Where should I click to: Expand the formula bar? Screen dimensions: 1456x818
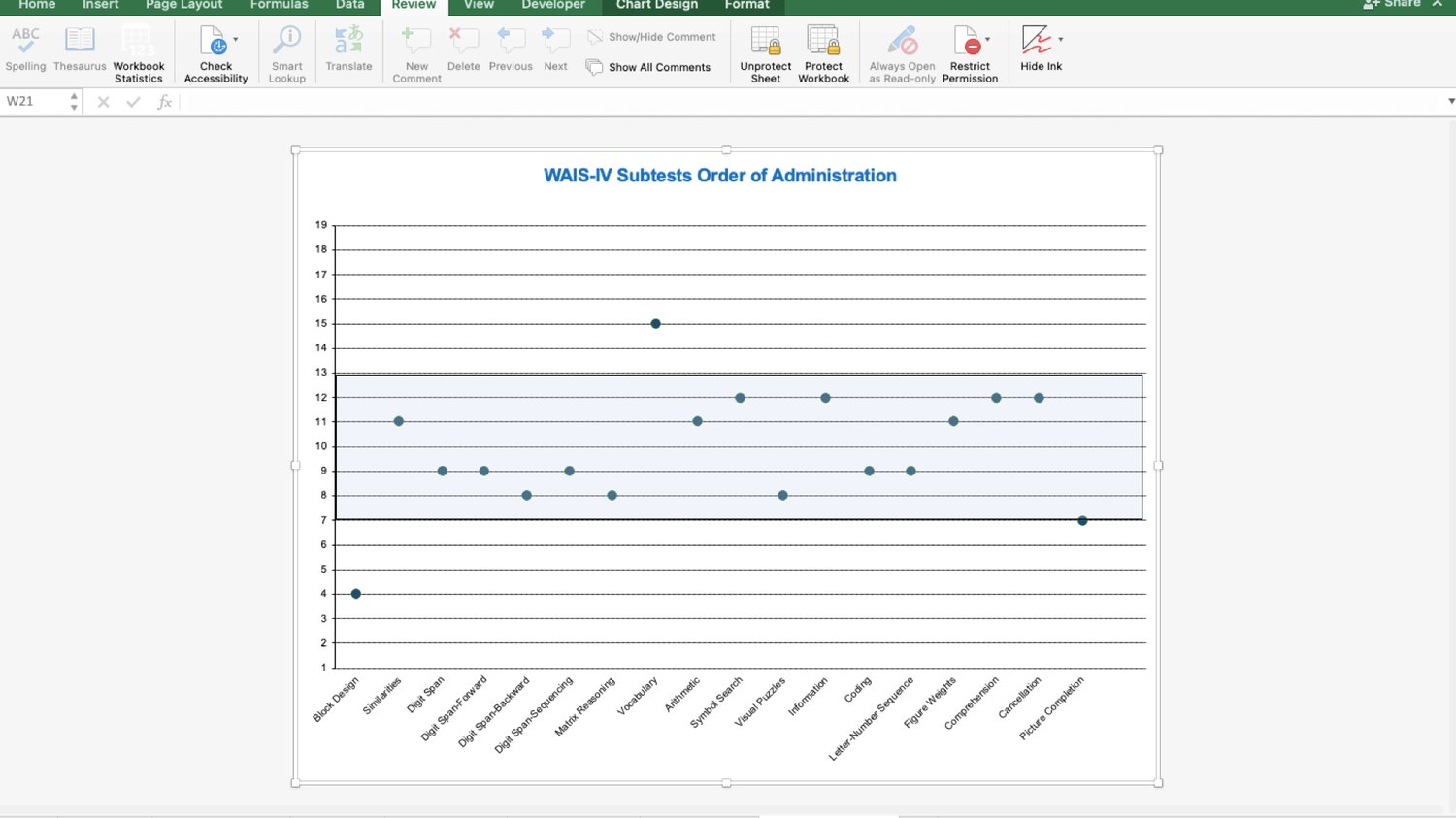coord(1451,101)
